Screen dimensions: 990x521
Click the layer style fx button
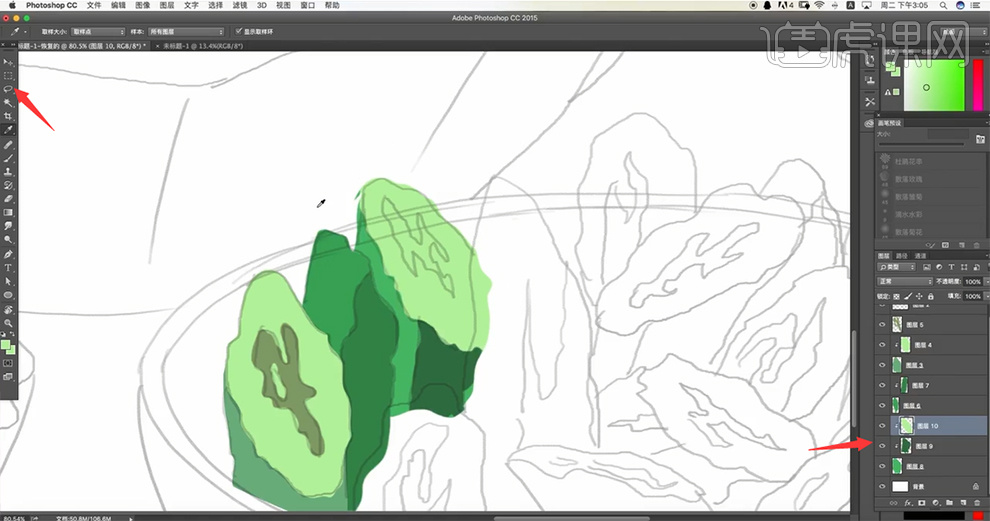[908, 503]
